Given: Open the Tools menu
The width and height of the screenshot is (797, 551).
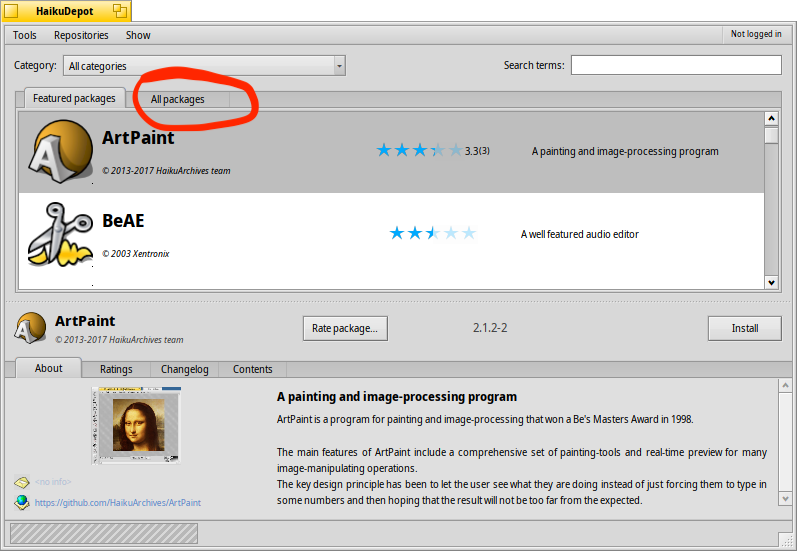Looking at the screenshot, I should 24,35.
